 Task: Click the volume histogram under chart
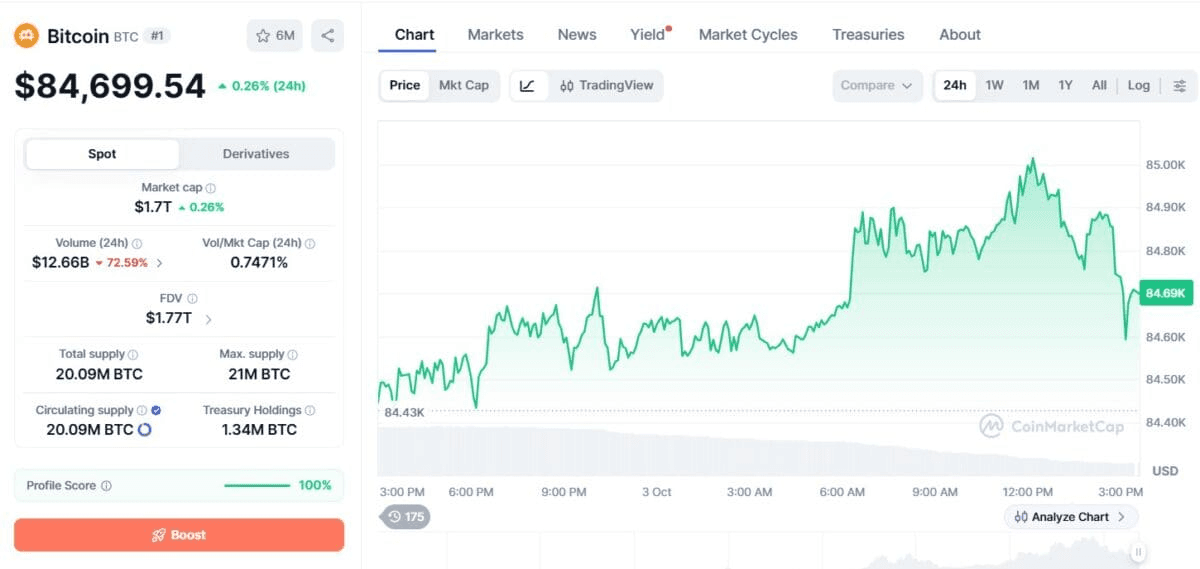[758, 452]
